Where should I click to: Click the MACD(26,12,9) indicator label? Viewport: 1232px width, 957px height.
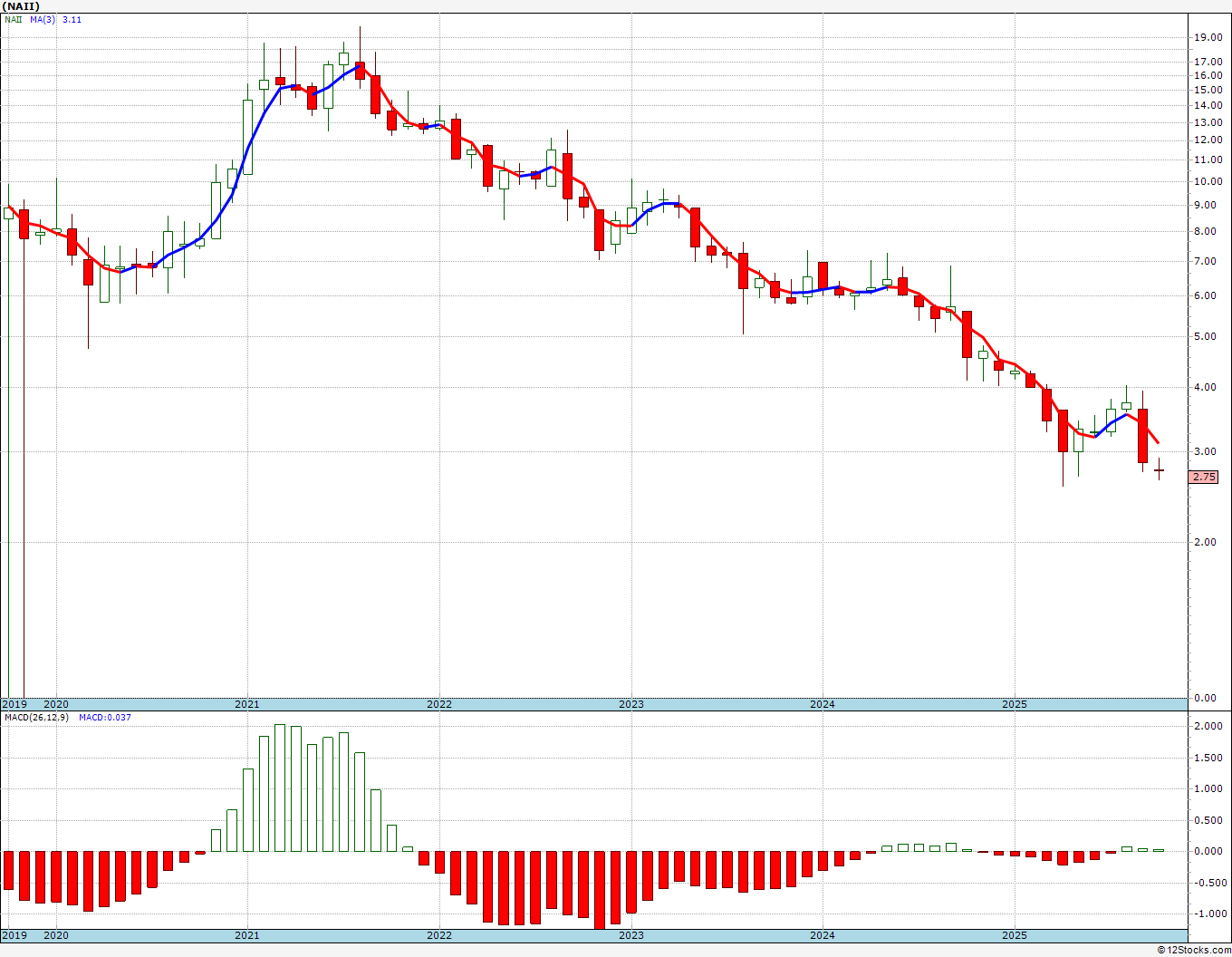coord(36,717)
